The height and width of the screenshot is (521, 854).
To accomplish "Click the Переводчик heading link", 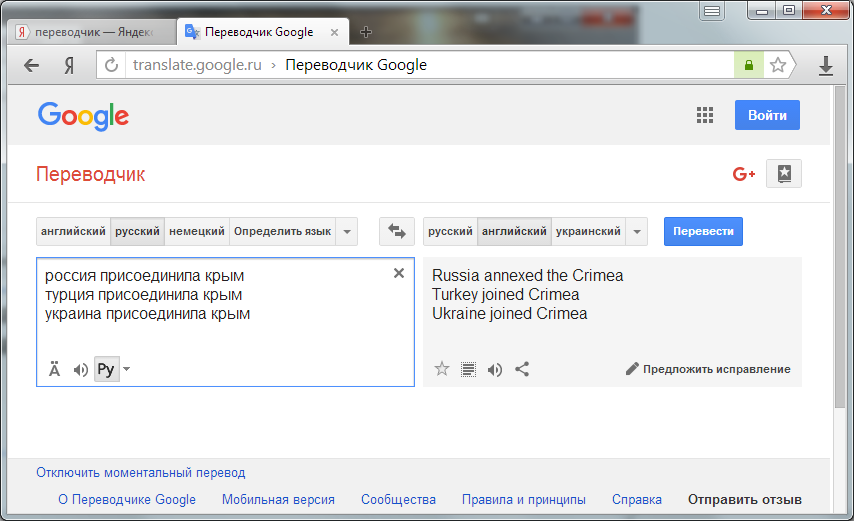I will point(90,174).
